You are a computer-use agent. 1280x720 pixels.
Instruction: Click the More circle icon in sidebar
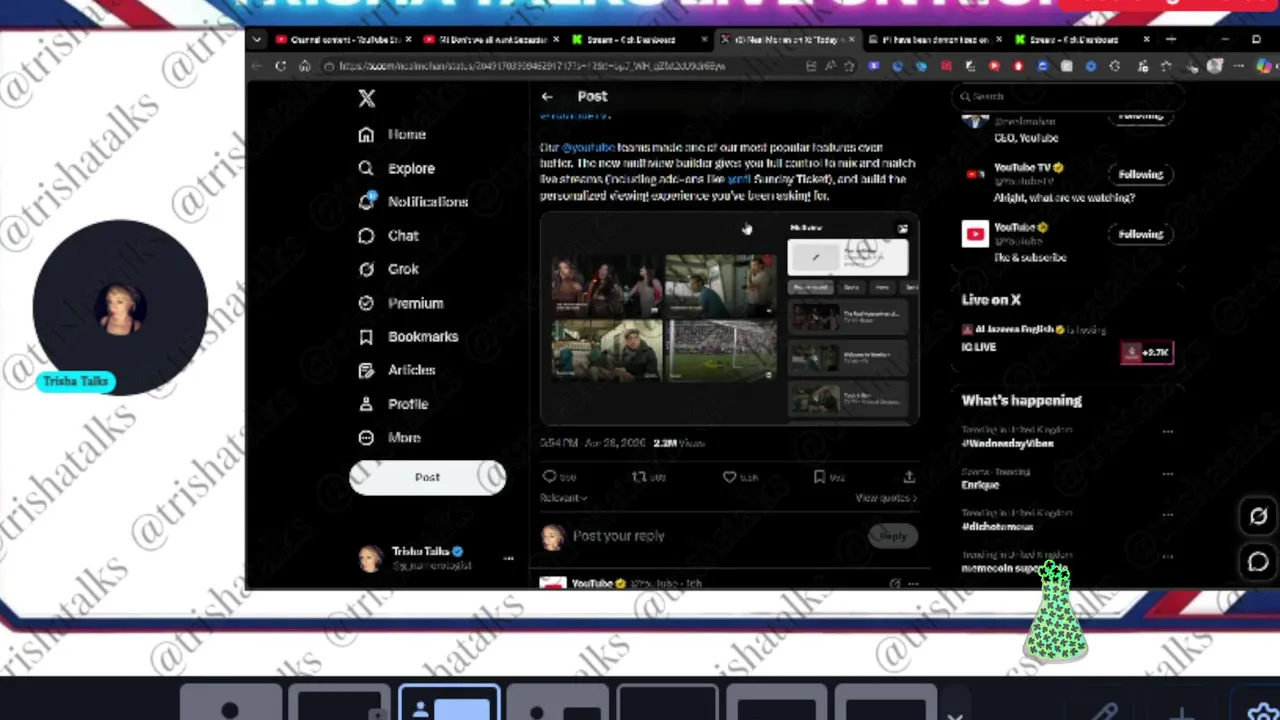(366, 438)
